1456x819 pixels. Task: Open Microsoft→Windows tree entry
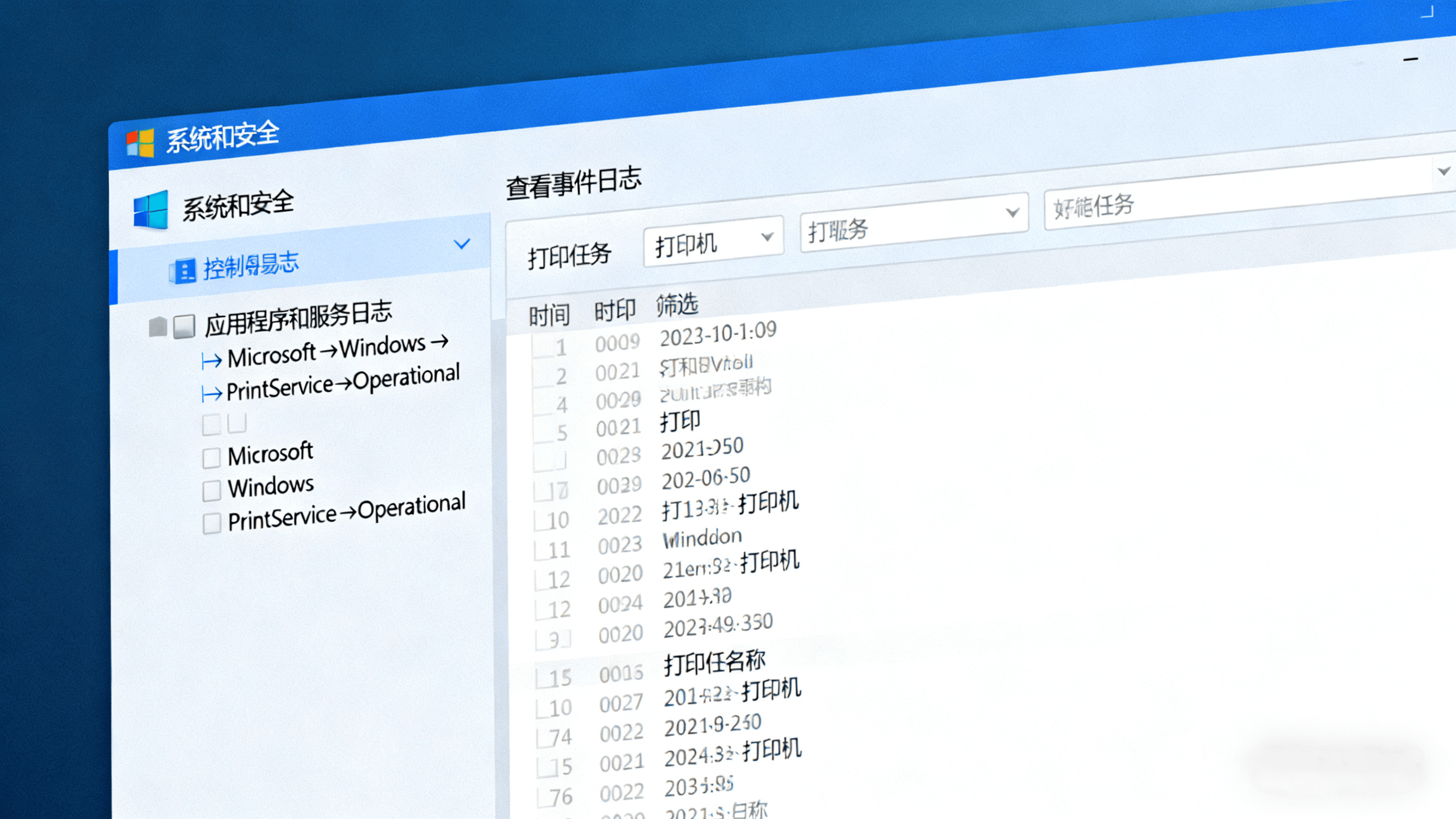click(x=338, y=350)
